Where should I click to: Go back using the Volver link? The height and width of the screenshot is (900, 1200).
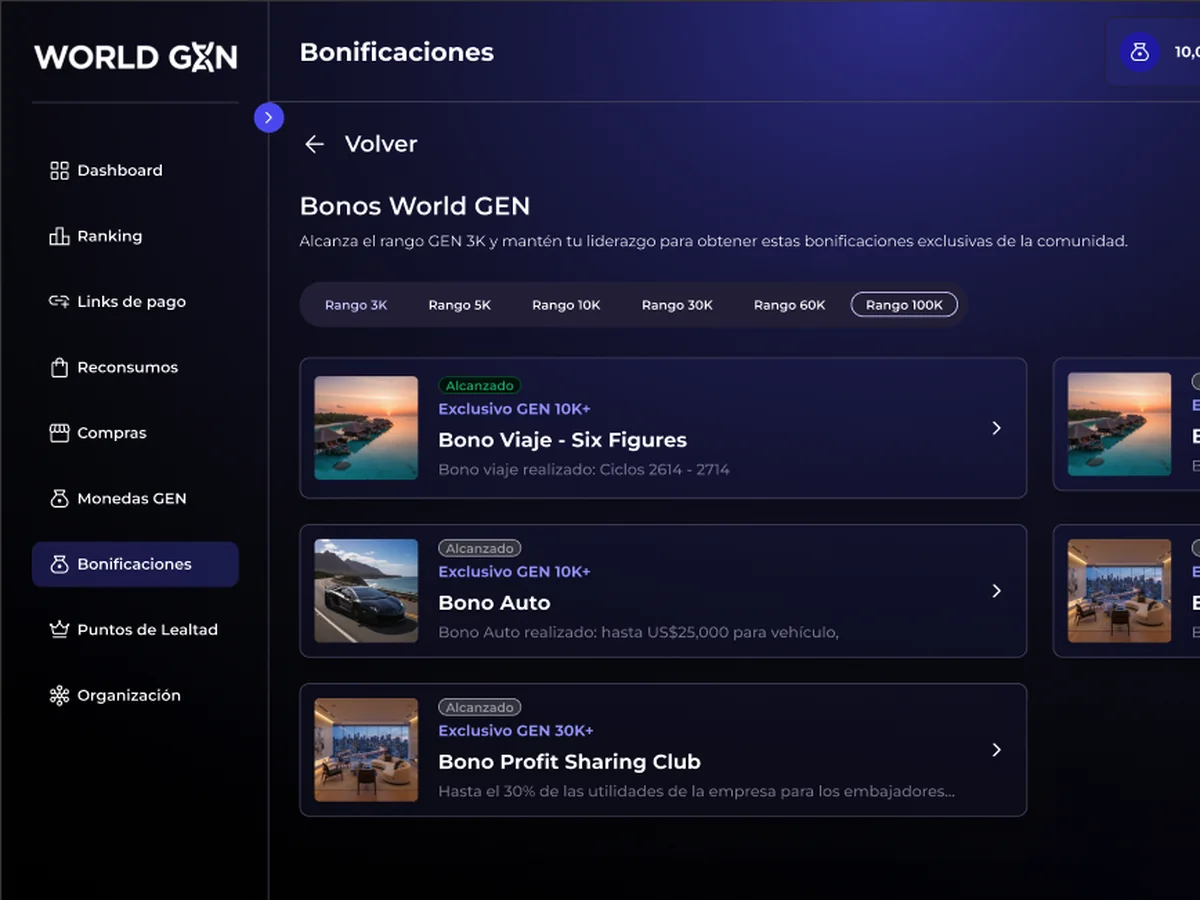click(360, 144)
